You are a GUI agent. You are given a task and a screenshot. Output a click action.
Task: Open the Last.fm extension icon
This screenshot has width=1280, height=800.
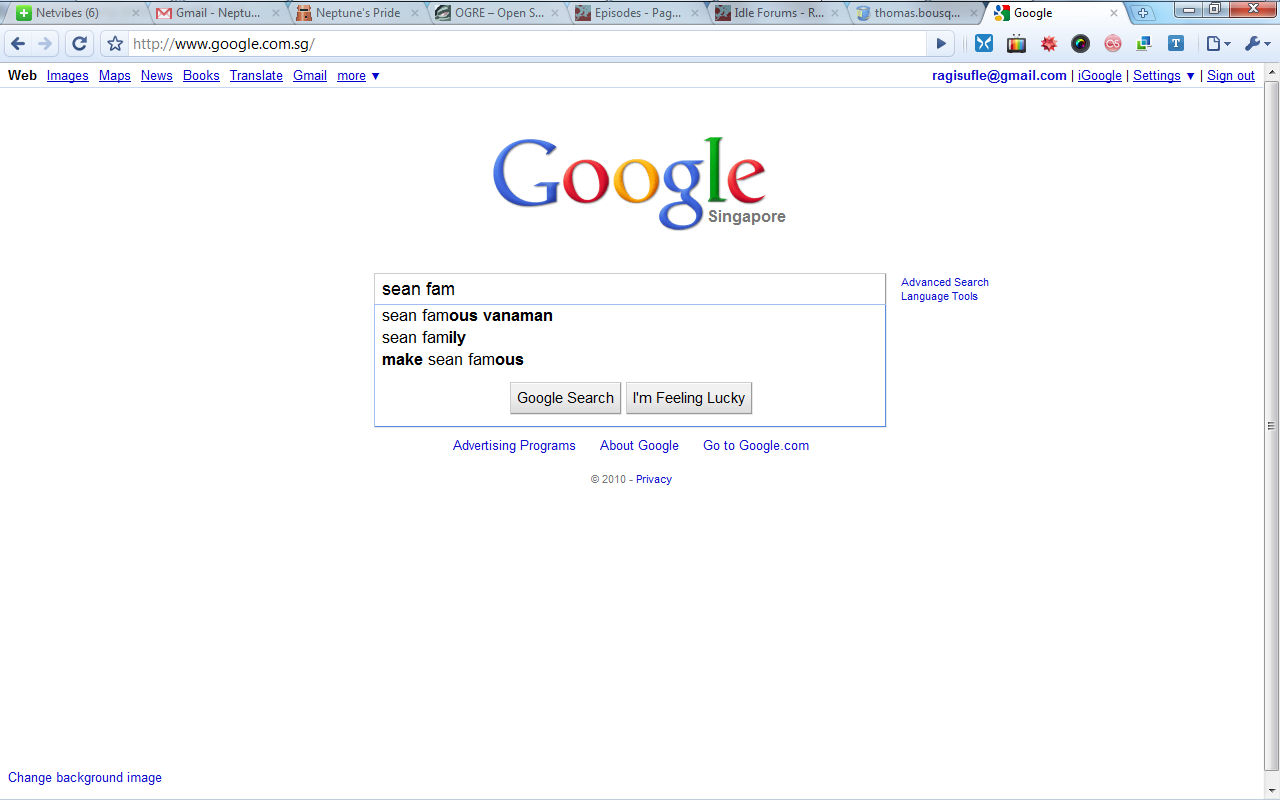(1112, 44)
